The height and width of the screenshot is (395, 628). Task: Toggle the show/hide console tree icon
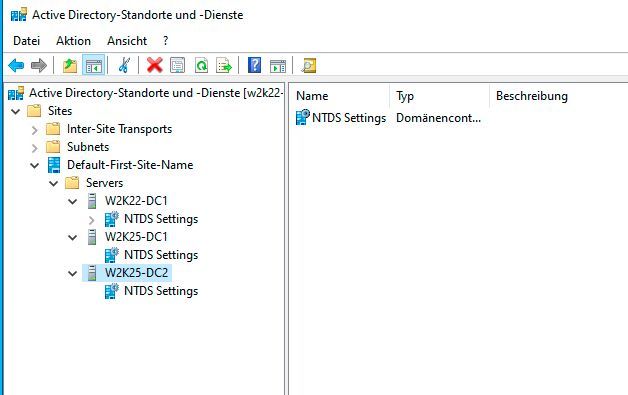94,65
